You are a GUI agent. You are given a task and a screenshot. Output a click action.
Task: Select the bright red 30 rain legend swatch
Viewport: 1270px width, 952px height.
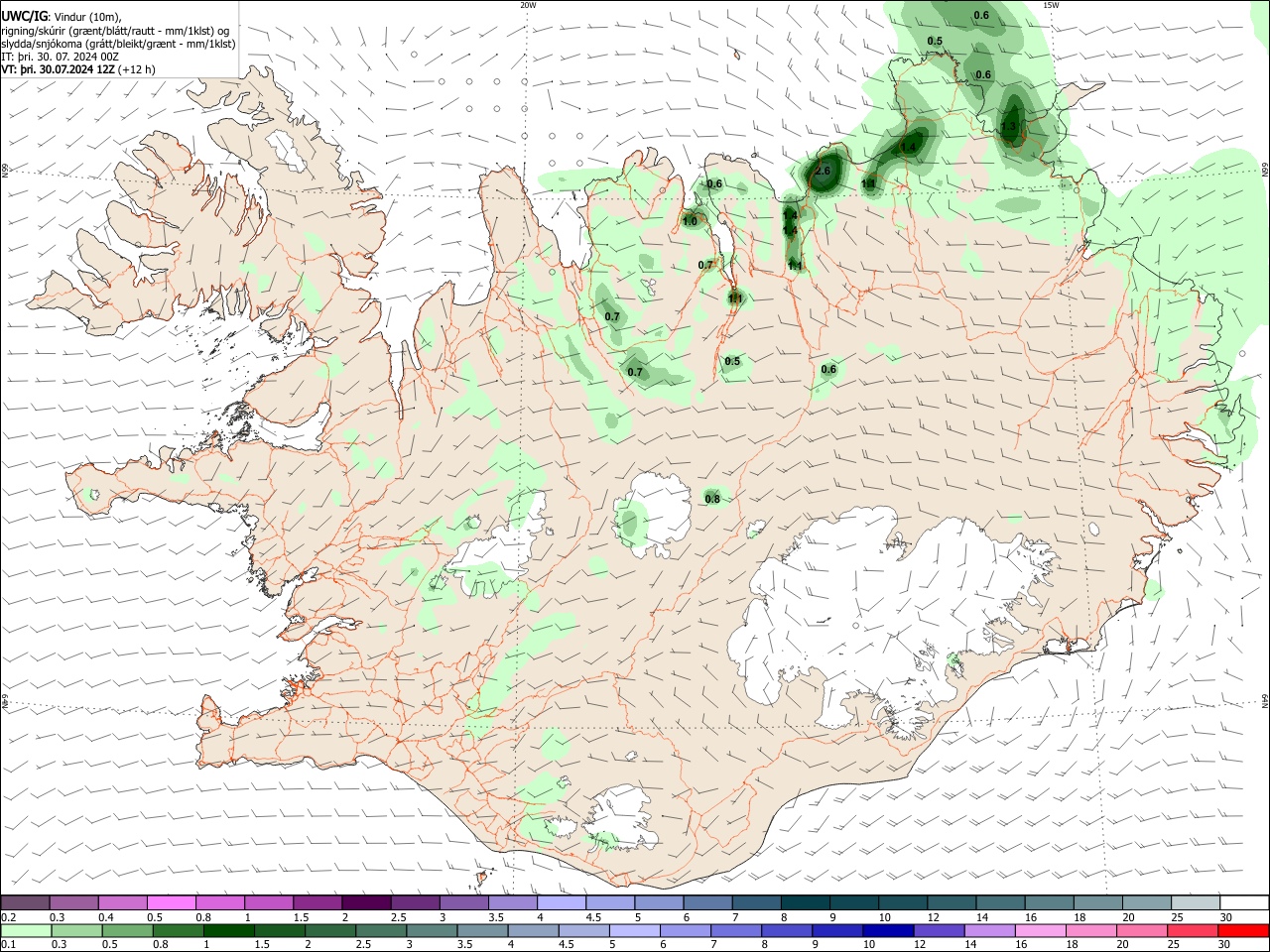pos(1245,931)
